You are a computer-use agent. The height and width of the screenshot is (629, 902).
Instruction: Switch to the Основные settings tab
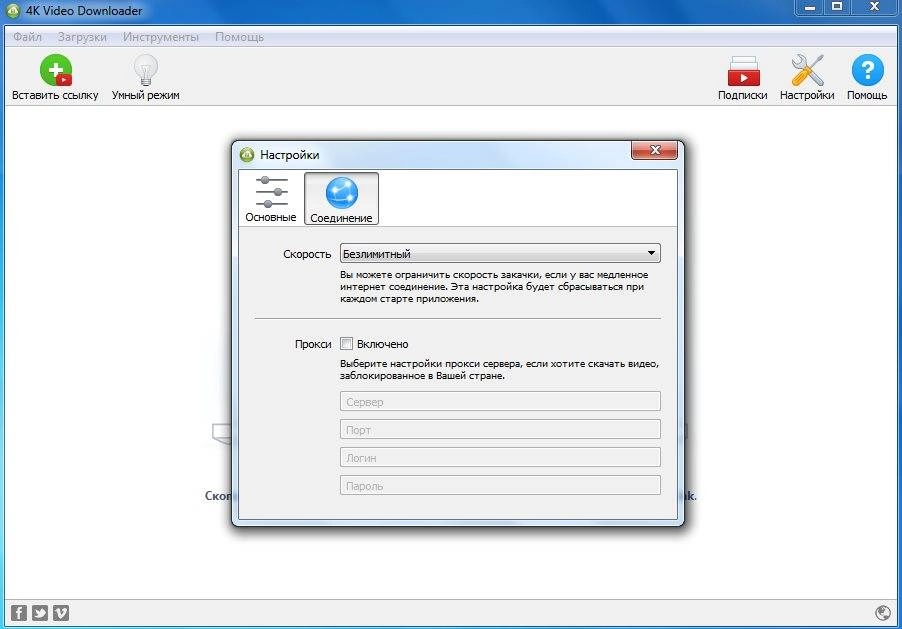point(271,199)
